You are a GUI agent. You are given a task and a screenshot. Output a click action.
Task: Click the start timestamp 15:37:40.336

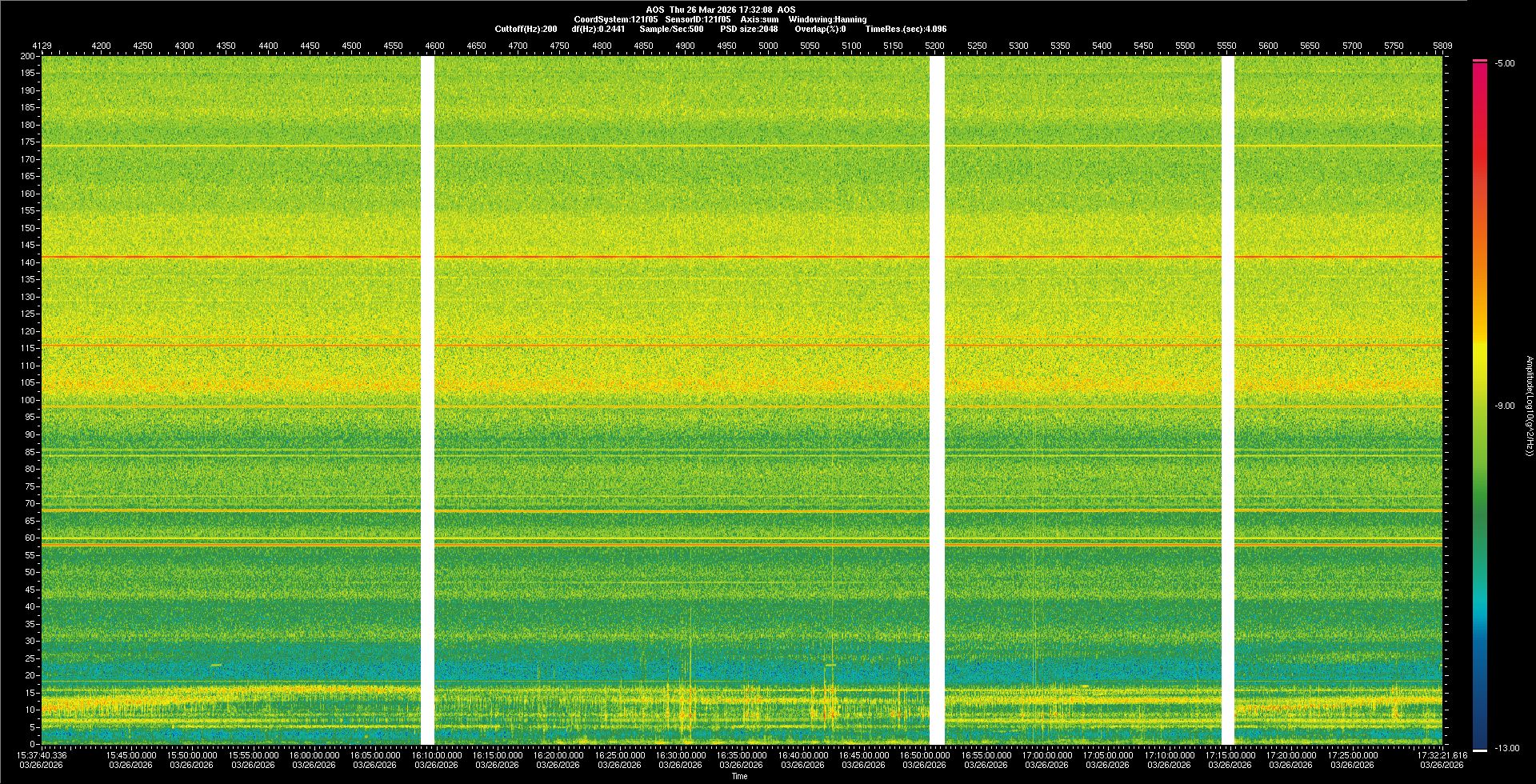pyautogui.click(x=43, y=754)
